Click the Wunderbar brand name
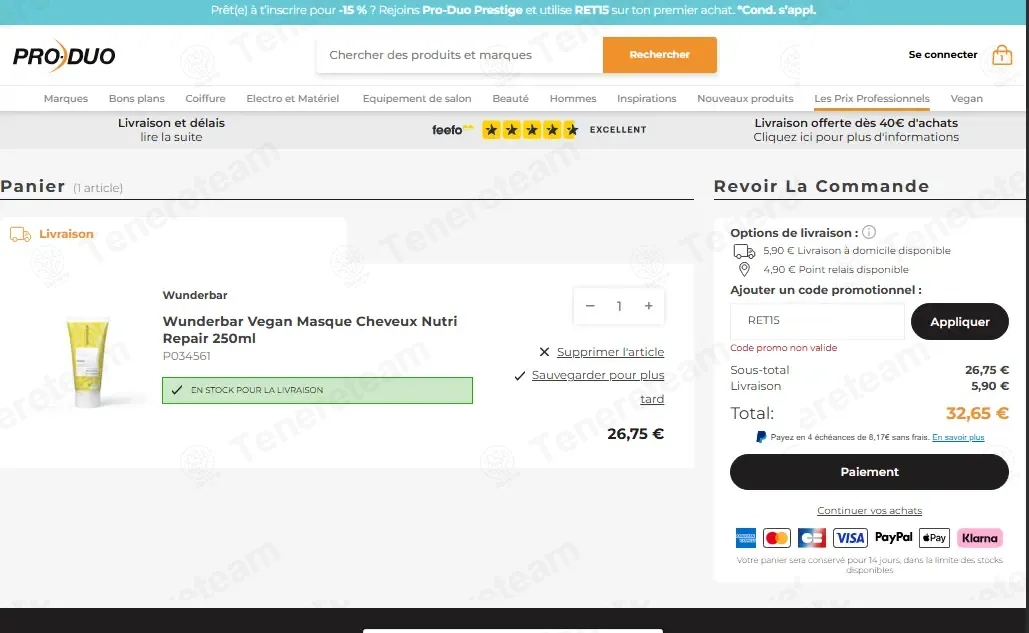The height and width of the screenshot is (633, 1029). [x=195, y=295]
